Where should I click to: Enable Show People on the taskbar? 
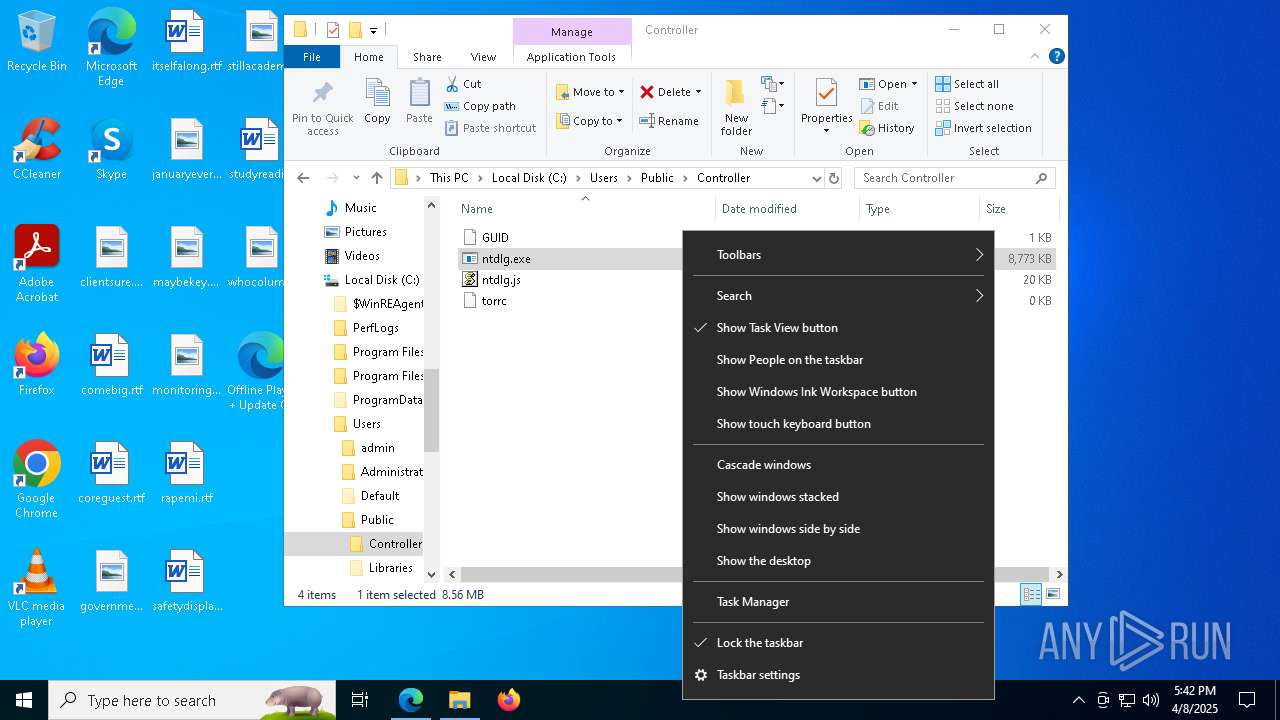(x=789, y=360)
